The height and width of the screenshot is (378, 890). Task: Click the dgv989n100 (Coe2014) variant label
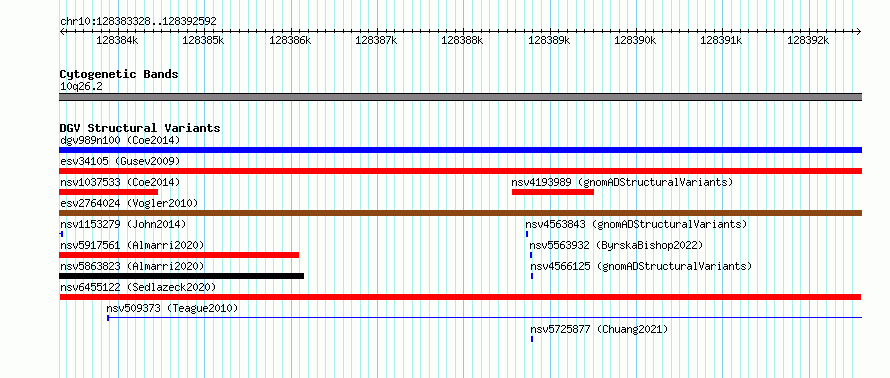(120, 140)
